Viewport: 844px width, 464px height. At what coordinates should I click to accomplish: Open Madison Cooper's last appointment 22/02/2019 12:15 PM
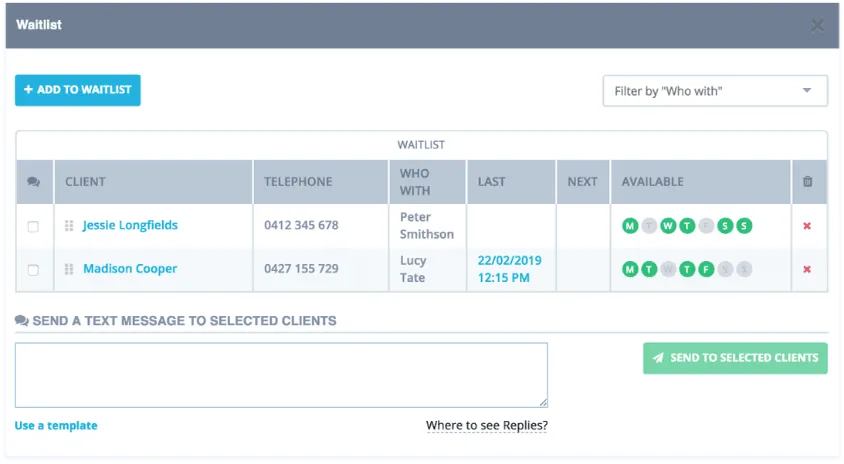[509, 269]
